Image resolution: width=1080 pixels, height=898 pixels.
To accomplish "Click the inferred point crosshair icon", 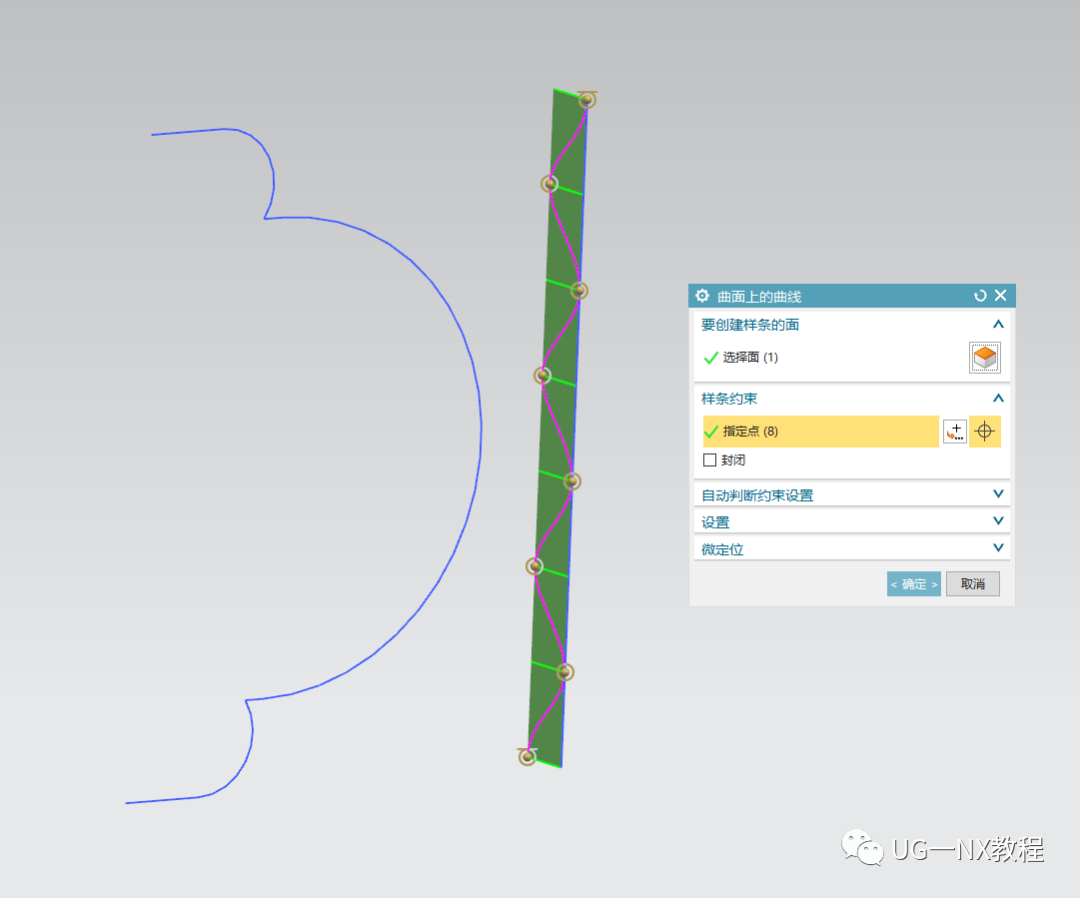I will click(x=985, y=432).
